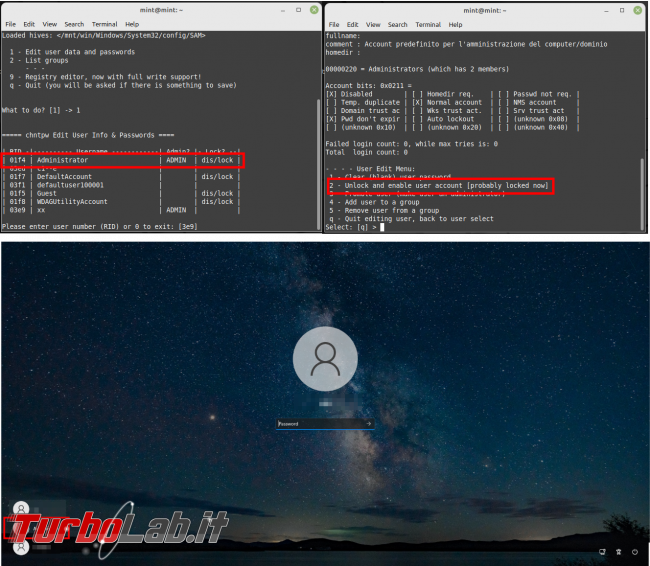Open Search menu in the right terminal

pos(398,24)
